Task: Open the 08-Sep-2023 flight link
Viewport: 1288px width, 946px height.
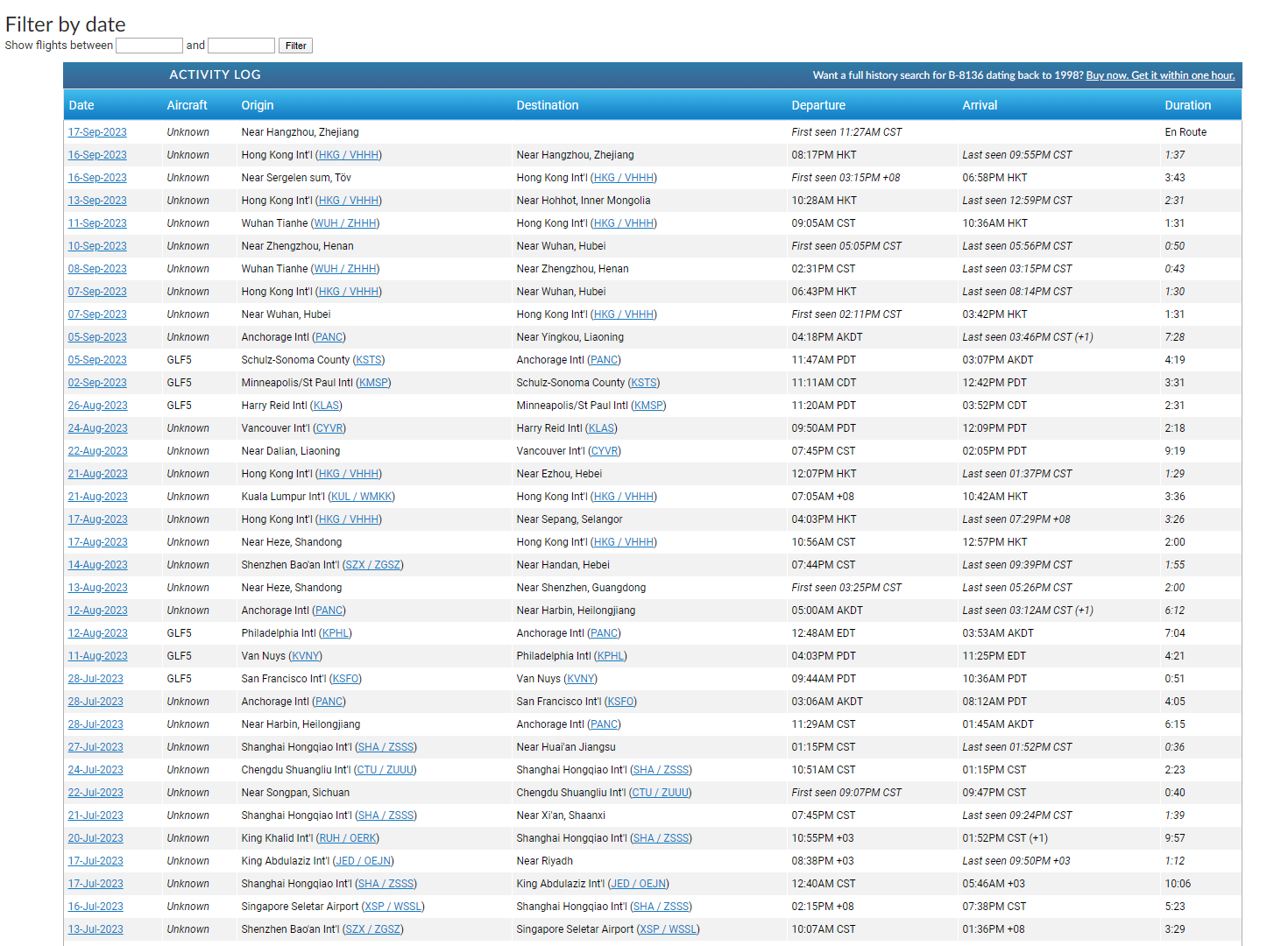Action: (97, 269)
